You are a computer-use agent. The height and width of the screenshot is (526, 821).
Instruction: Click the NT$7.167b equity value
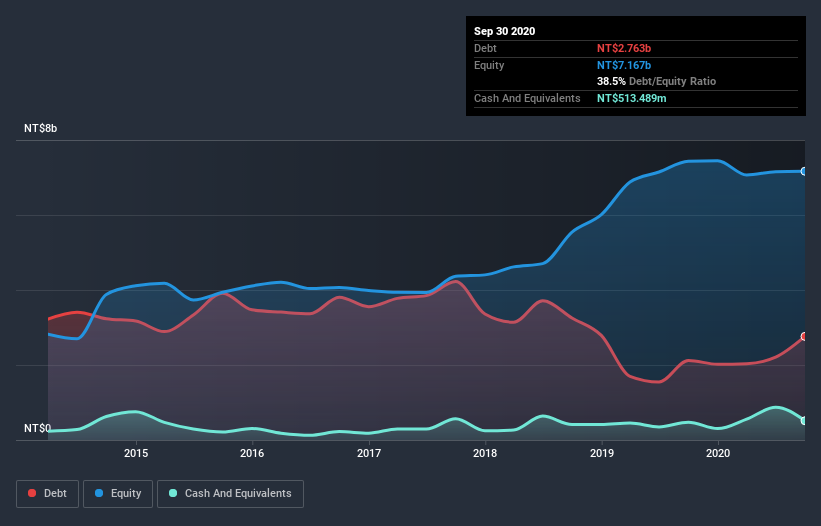point(624,65)
